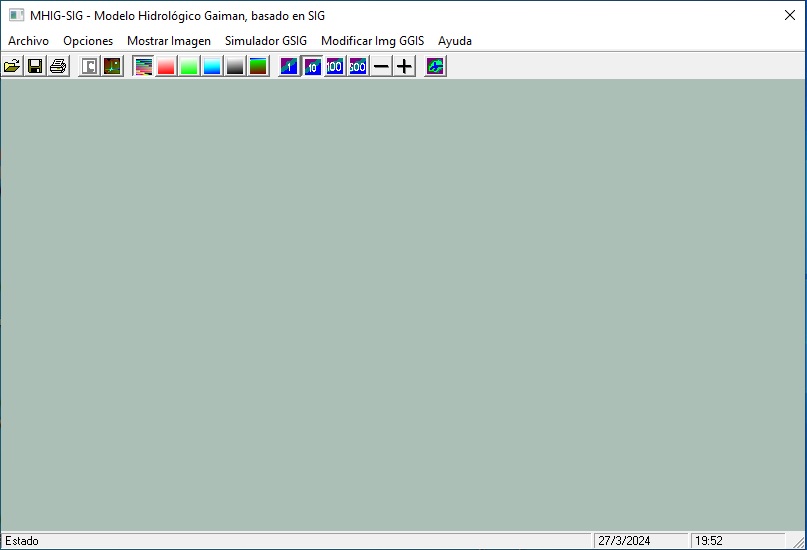807x550 pixels.
Task: Select the cyan-blue gradient palette
Action: [x=212, y=66]
